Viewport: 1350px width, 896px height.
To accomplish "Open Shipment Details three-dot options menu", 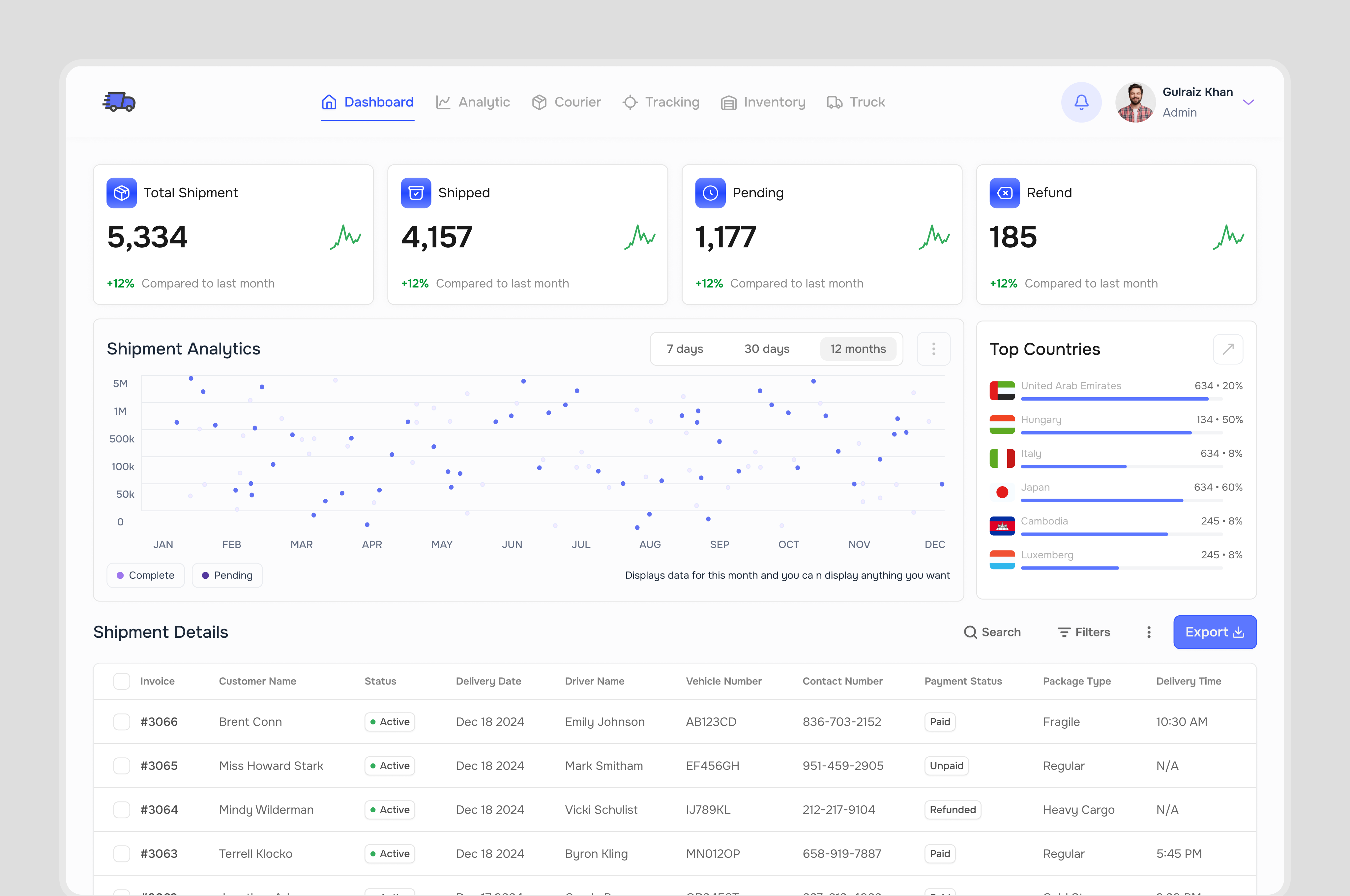I will (1149, 632).
